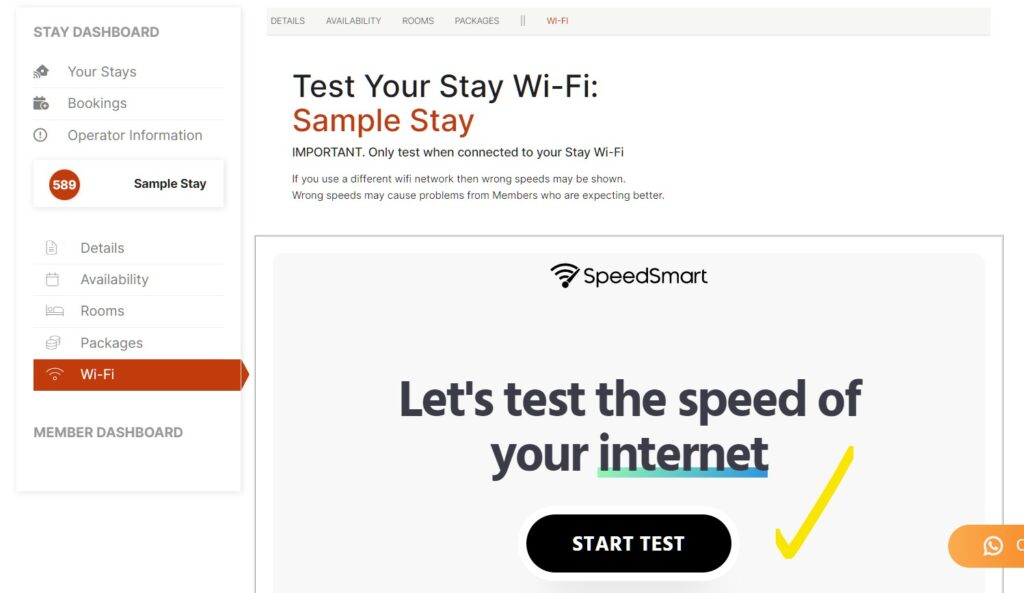
Task: Click the Bookings calendar icon
Action: [x=41, y=102]
